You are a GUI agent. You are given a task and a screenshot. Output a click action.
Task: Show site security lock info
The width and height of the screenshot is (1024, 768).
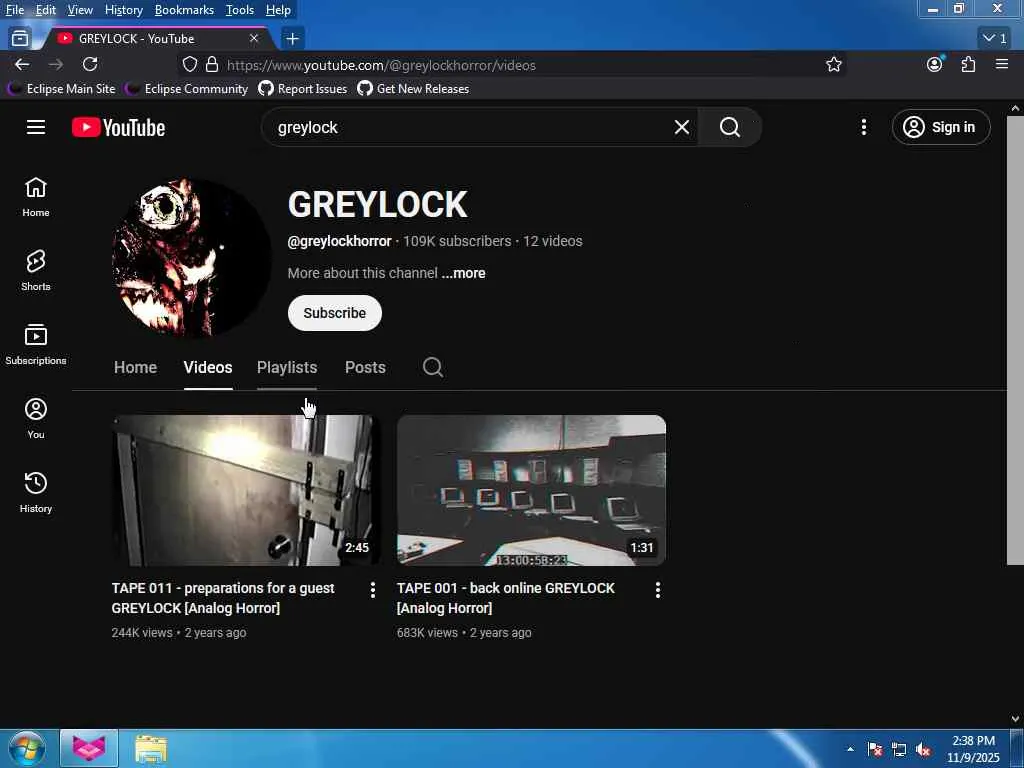coord(212,65)
